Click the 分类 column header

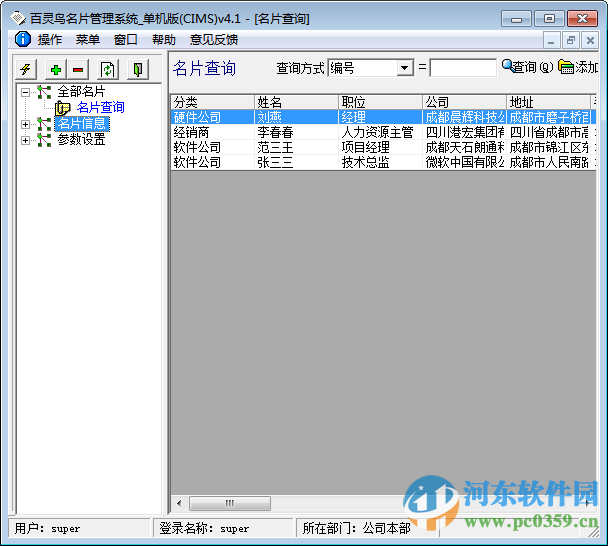click(212, 102)
